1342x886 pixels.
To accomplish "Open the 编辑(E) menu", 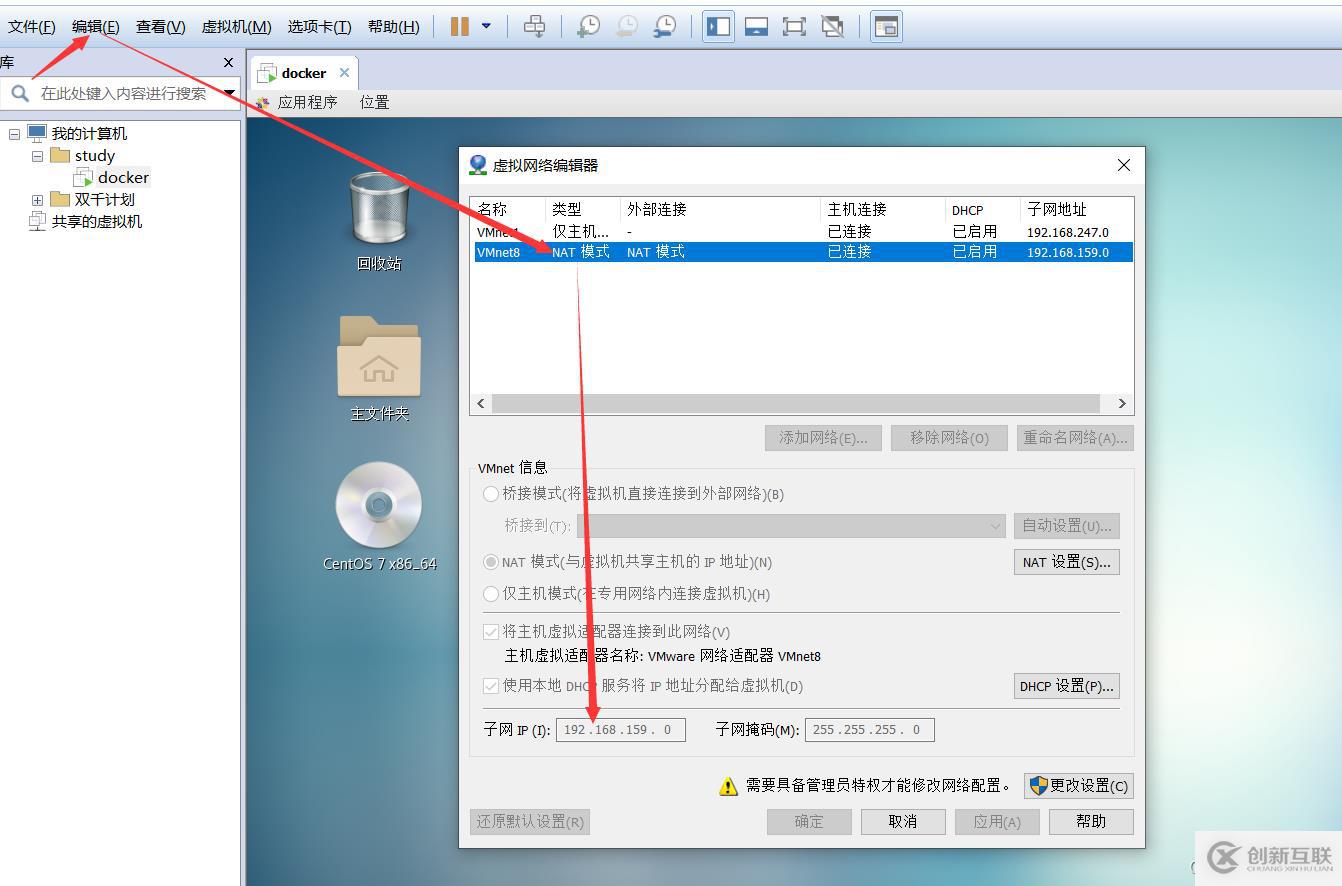I will (x=96, y=27).
